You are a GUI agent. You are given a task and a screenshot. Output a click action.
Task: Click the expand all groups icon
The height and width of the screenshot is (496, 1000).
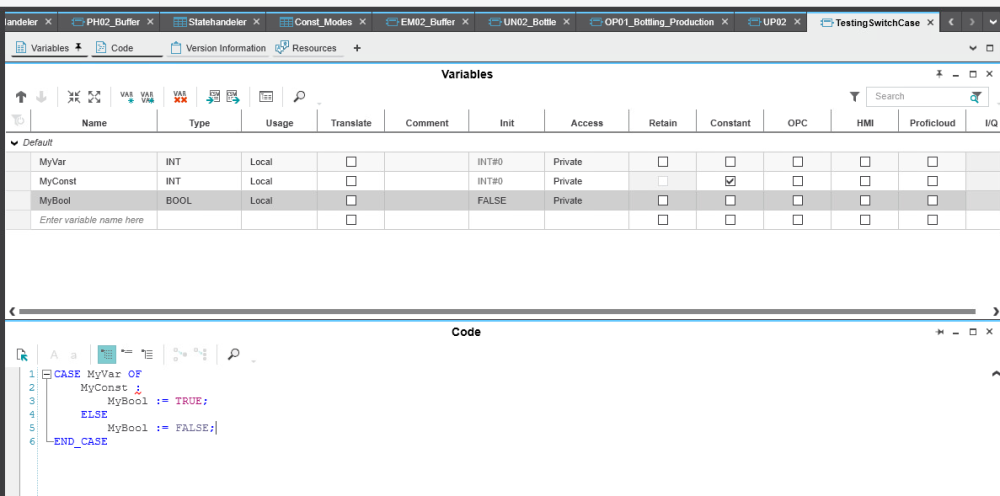point(94,97)
